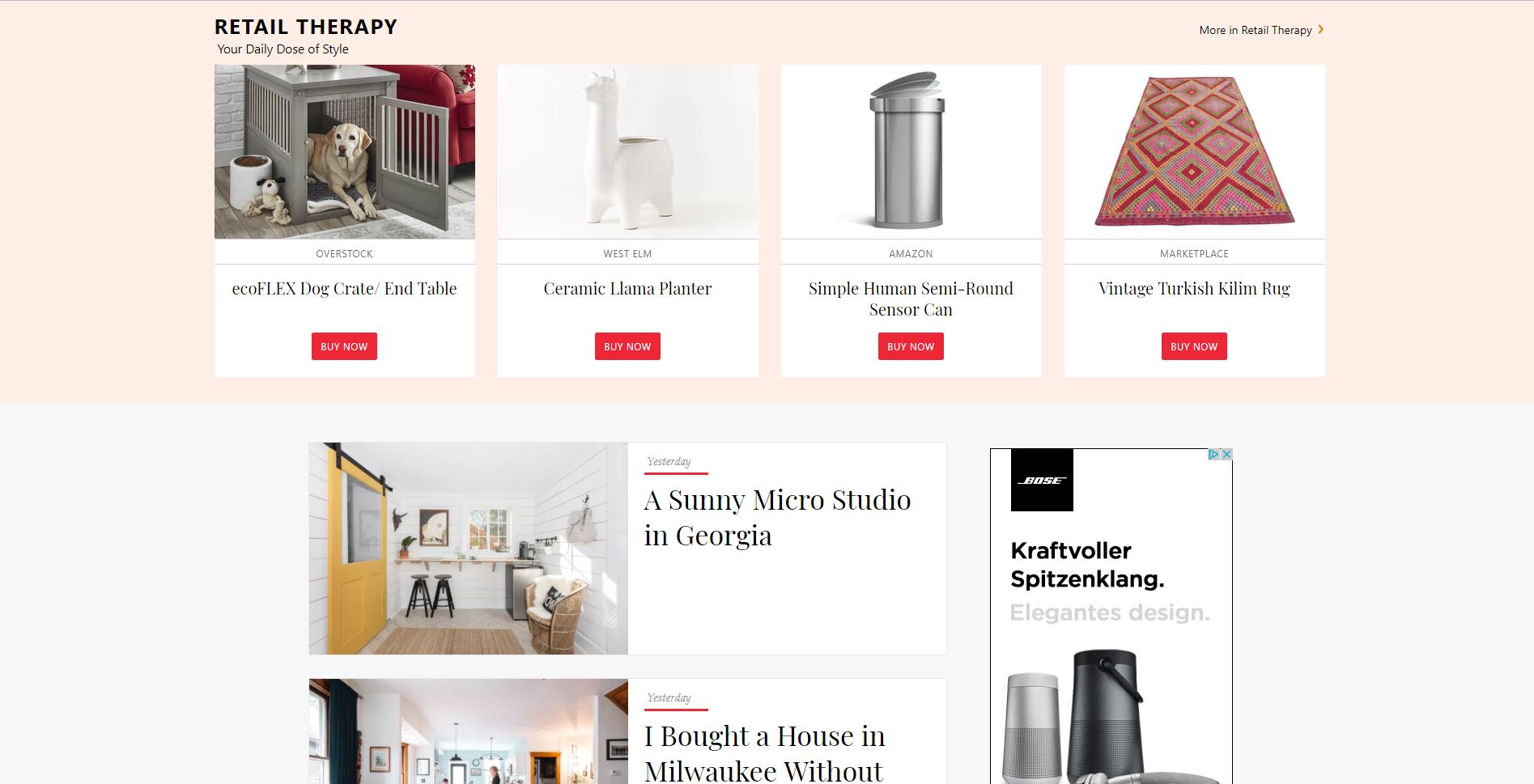View the white llama planter image
Viewport: 1534px width, 784px height.
pos(628,152)
